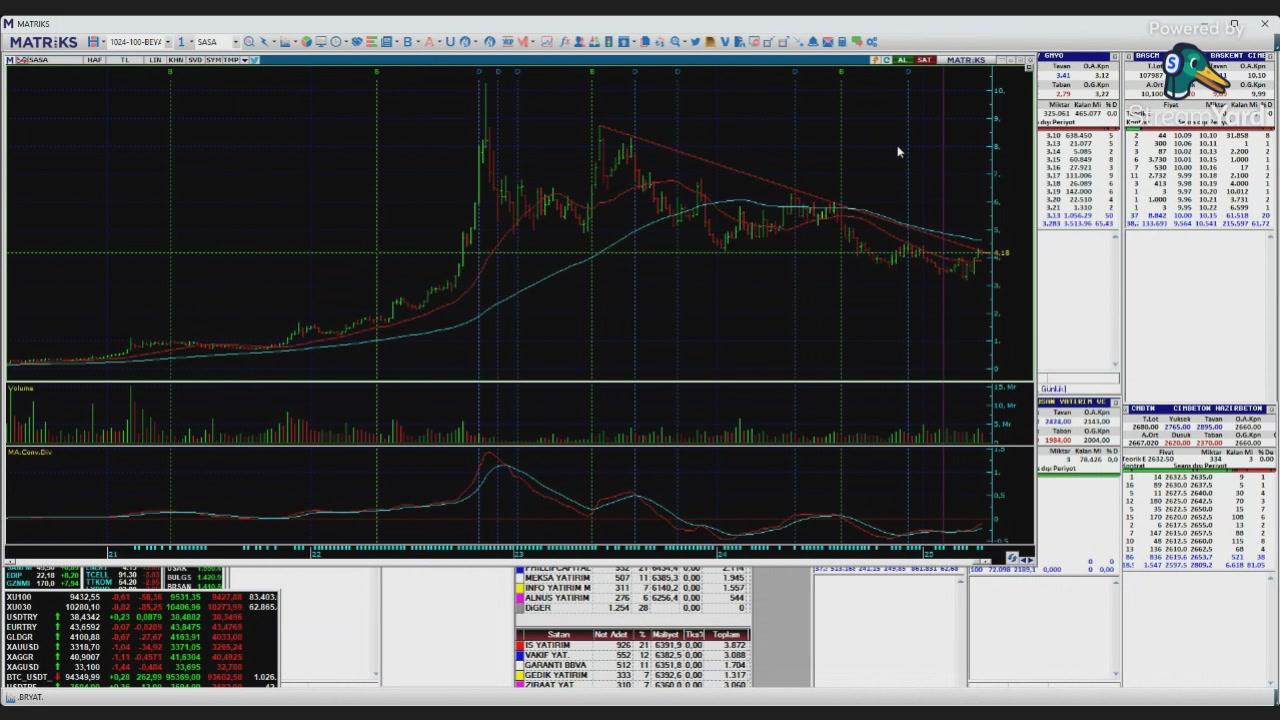The height and width of the screenshot is (720, 1280).
Task: Click the C icon beside AL button
Action: click(887, 60)
